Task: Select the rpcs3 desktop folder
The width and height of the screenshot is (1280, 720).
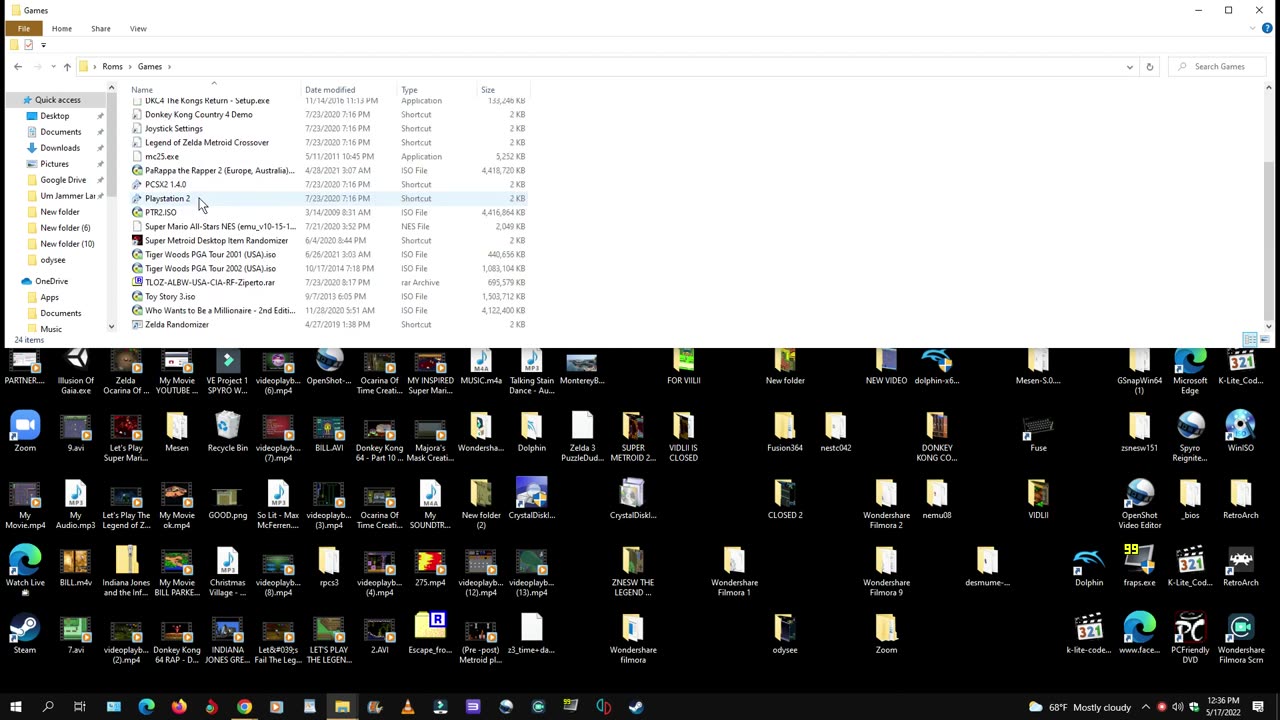Action: click(329, 566)
